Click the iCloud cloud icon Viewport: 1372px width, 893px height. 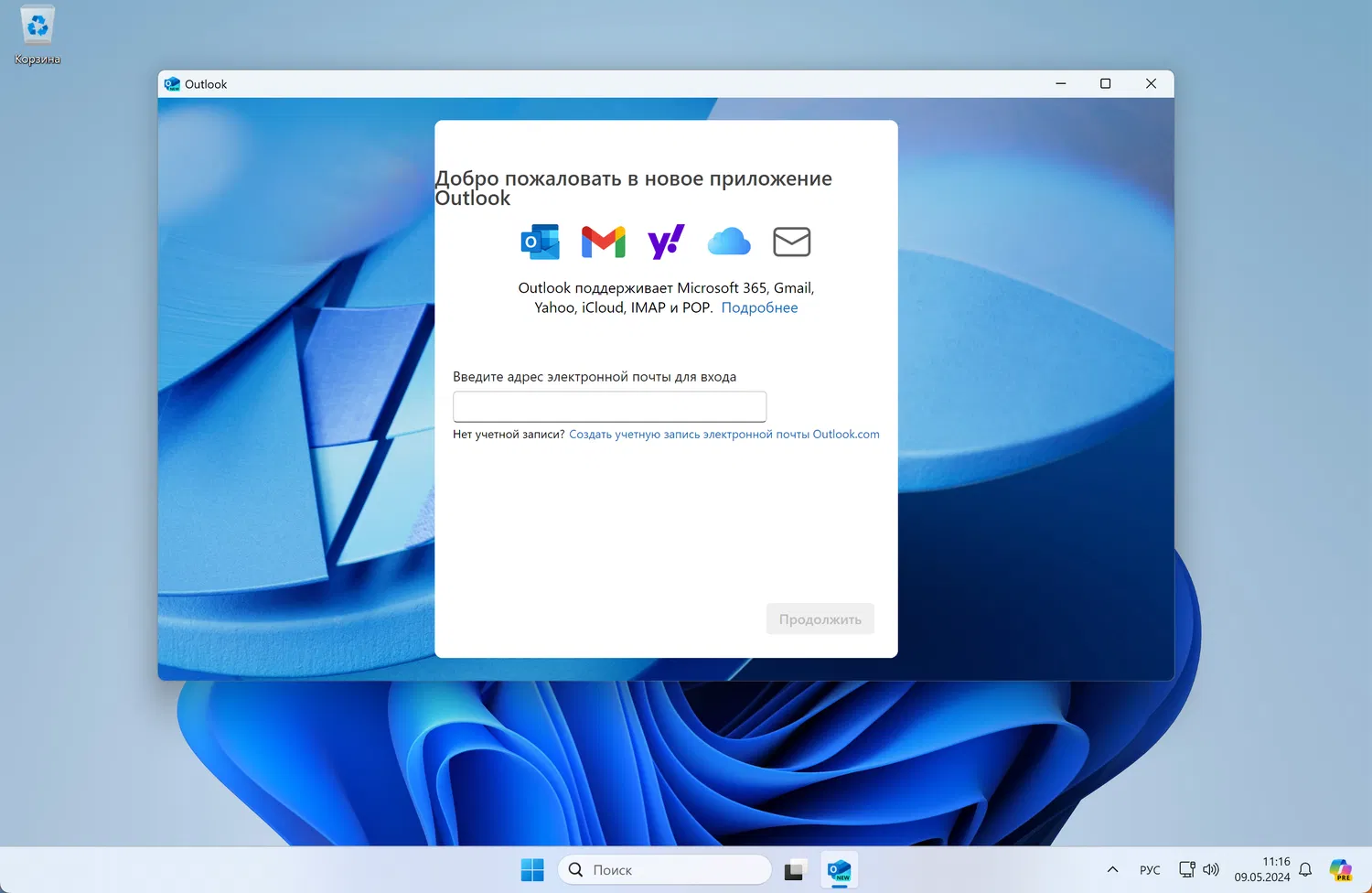(x=729, y=242)
